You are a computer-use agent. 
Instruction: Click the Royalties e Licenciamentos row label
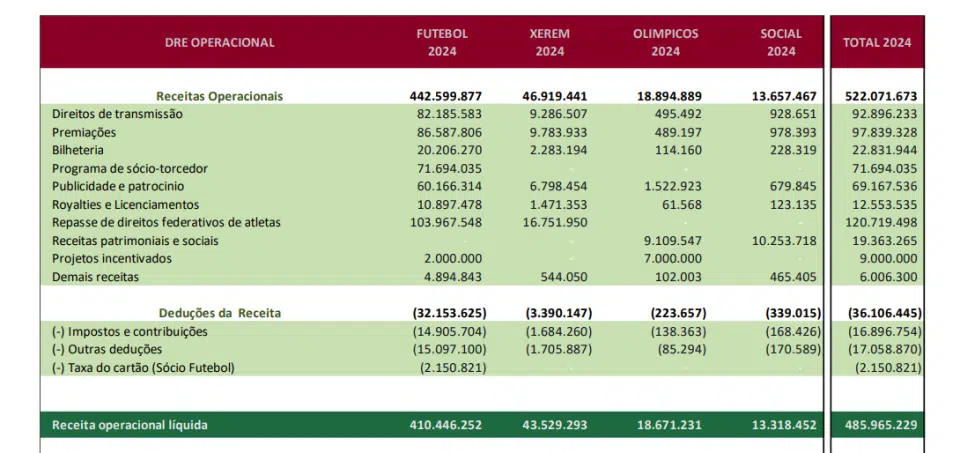pos(126,204)
